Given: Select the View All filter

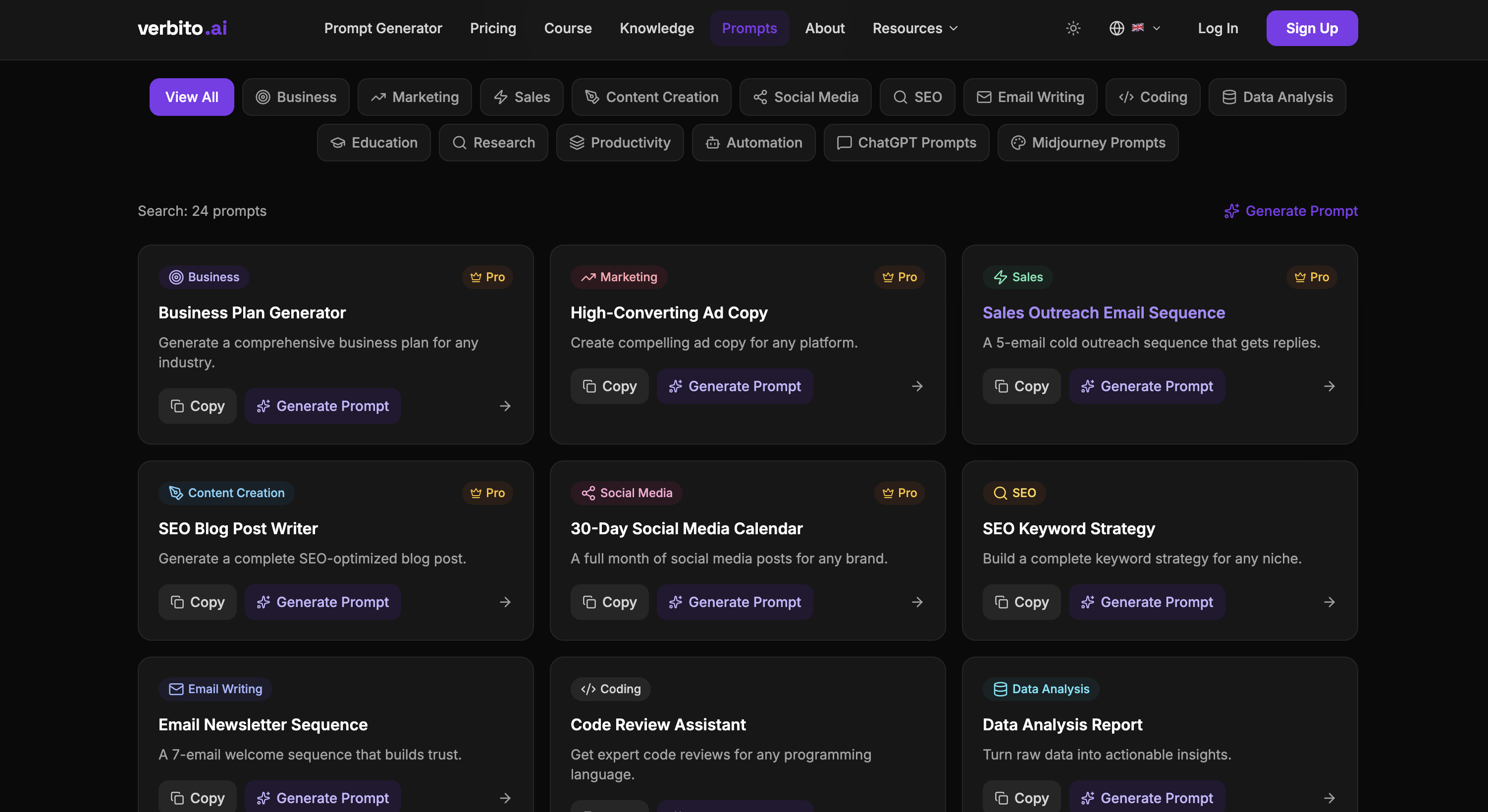Looking at the screenshot, I should tap(192, 97).
